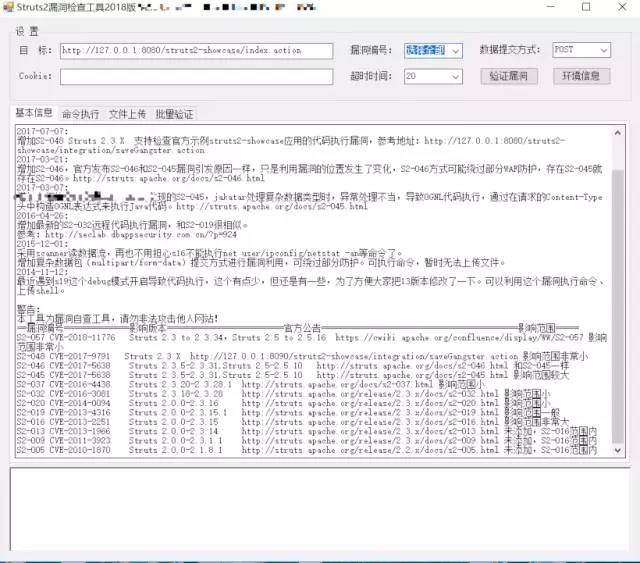Screen dimensions: 640x563
Task: Switch to the 基本信息 tab
Action: 34,113
